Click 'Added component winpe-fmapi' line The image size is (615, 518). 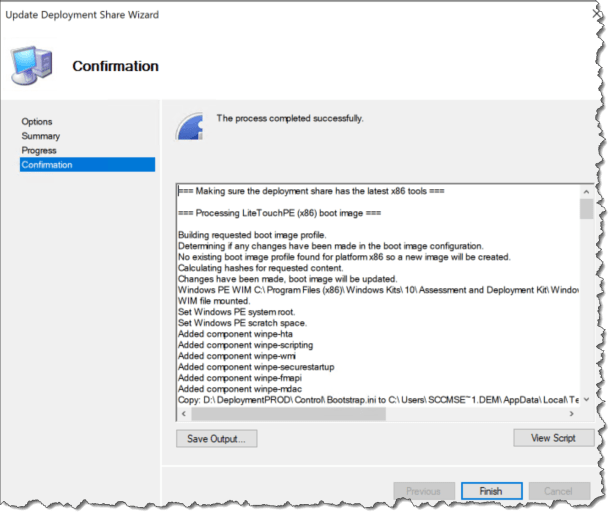point(240,378)
